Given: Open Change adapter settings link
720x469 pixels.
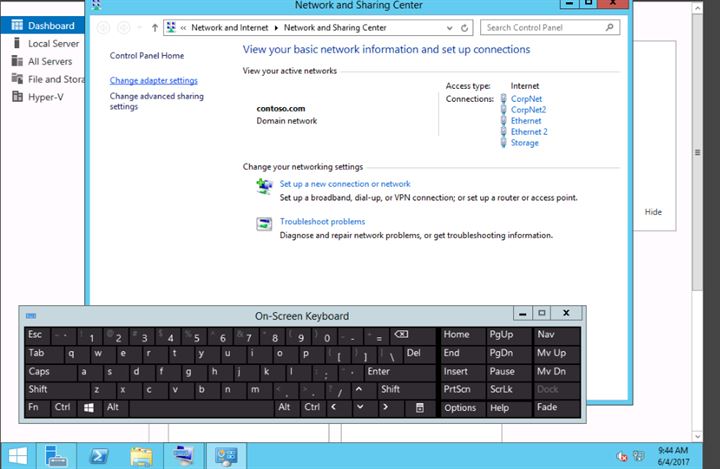Looking at the screenshot, I should point(153,80).
